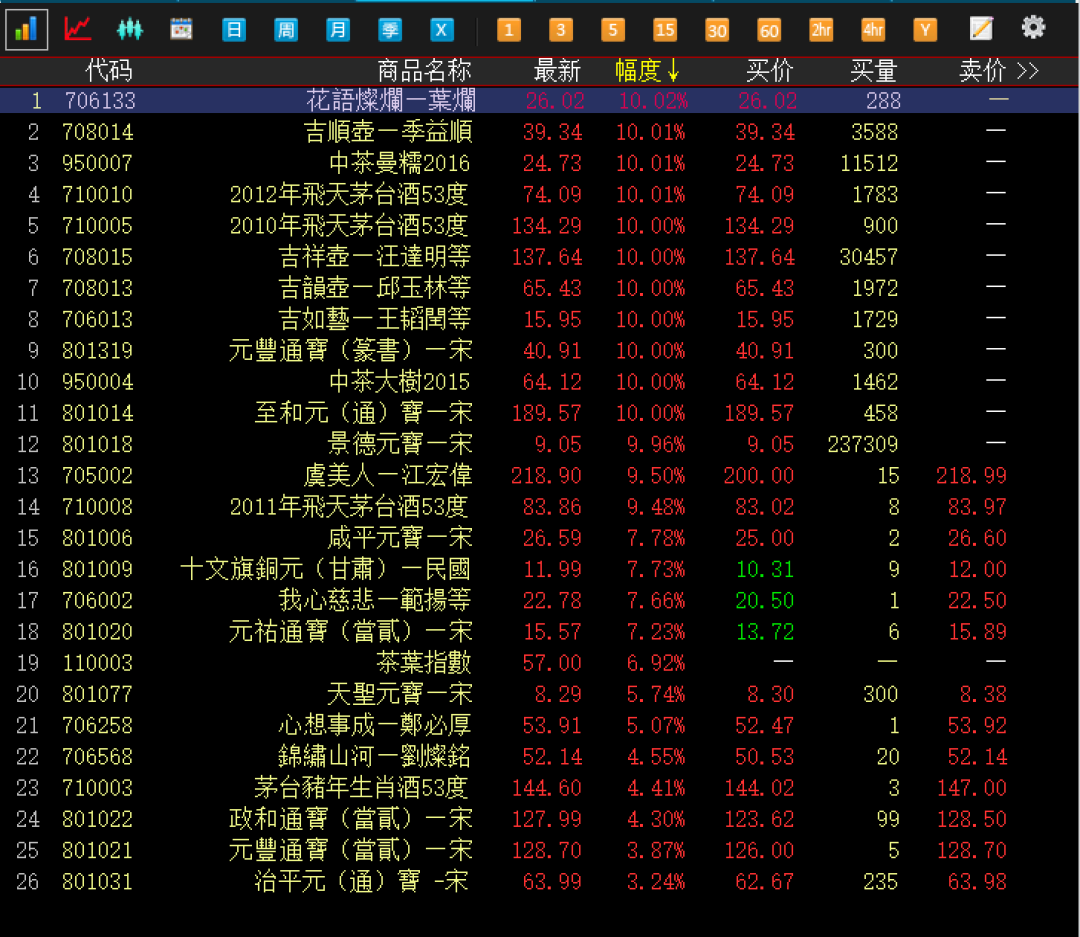The width and height of the screenshot is (1080, 937).
Task: Choose the 4hr interval icon
Action: coord(873,30)
